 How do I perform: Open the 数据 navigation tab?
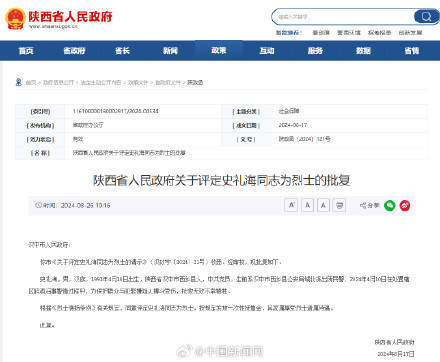click(x=363, y=51)
